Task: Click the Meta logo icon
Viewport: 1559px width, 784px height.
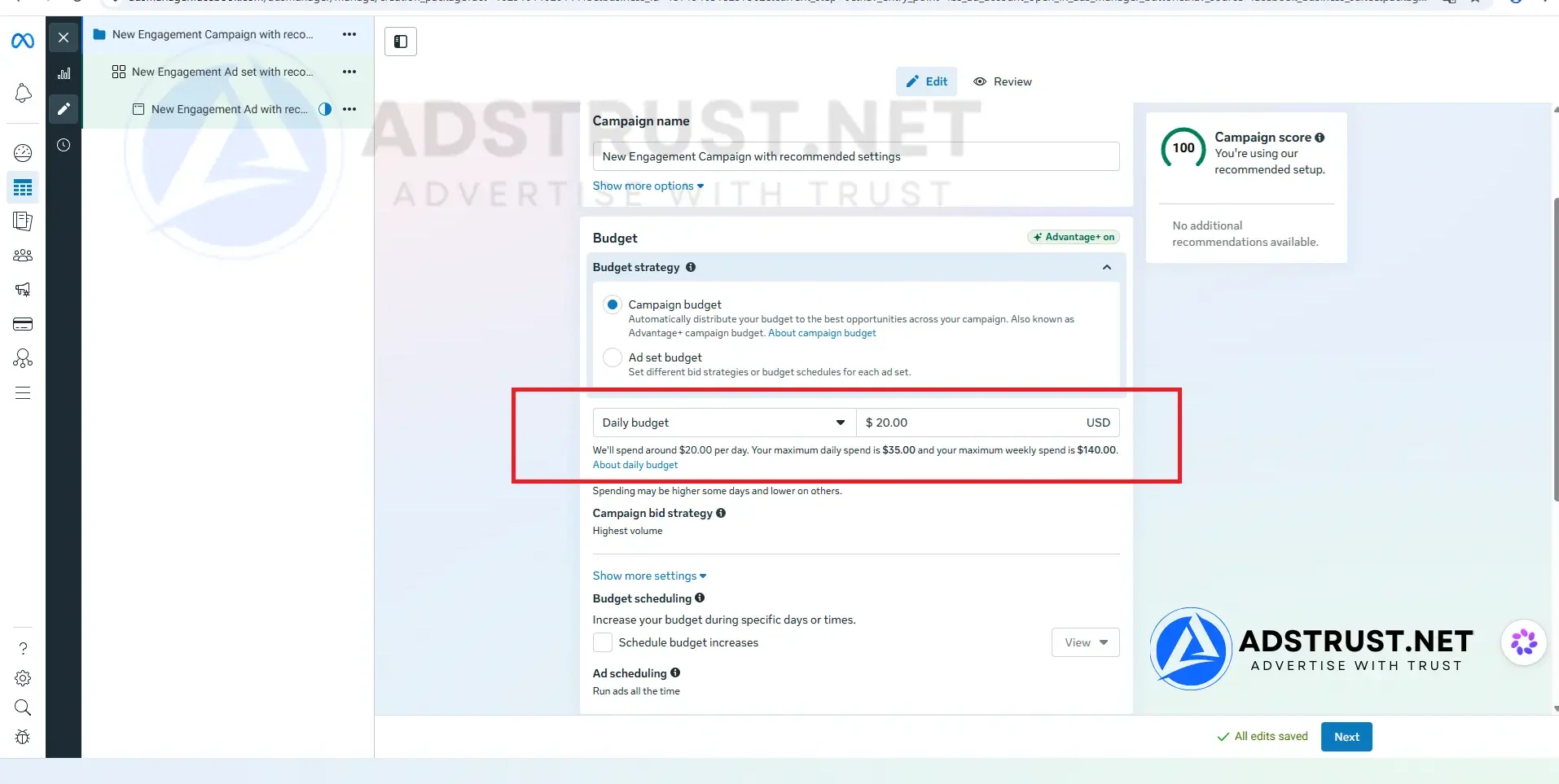Action: tap(23, 40)
